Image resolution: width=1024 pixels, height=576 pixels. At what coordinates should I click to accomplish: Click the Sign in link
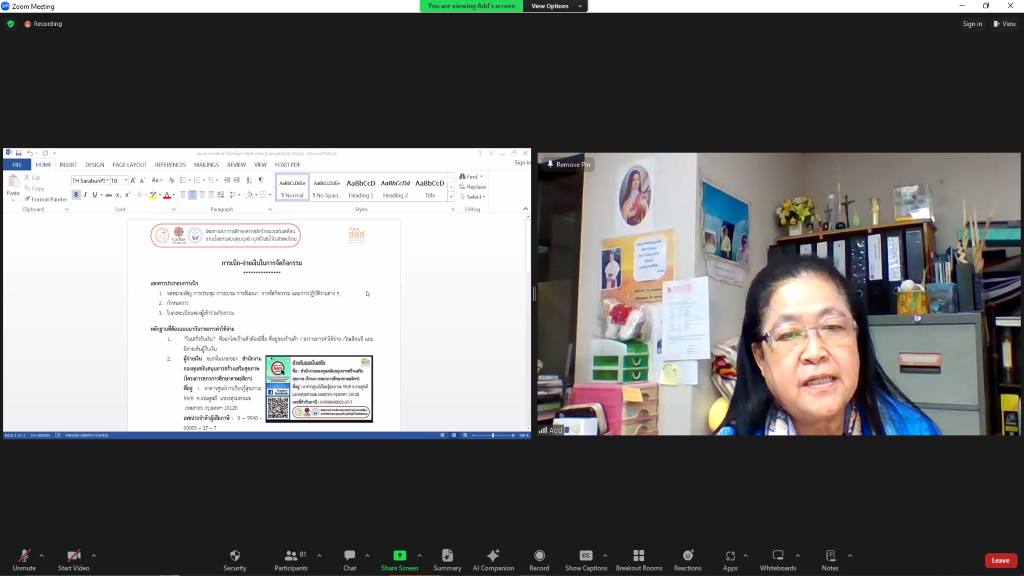972,24
